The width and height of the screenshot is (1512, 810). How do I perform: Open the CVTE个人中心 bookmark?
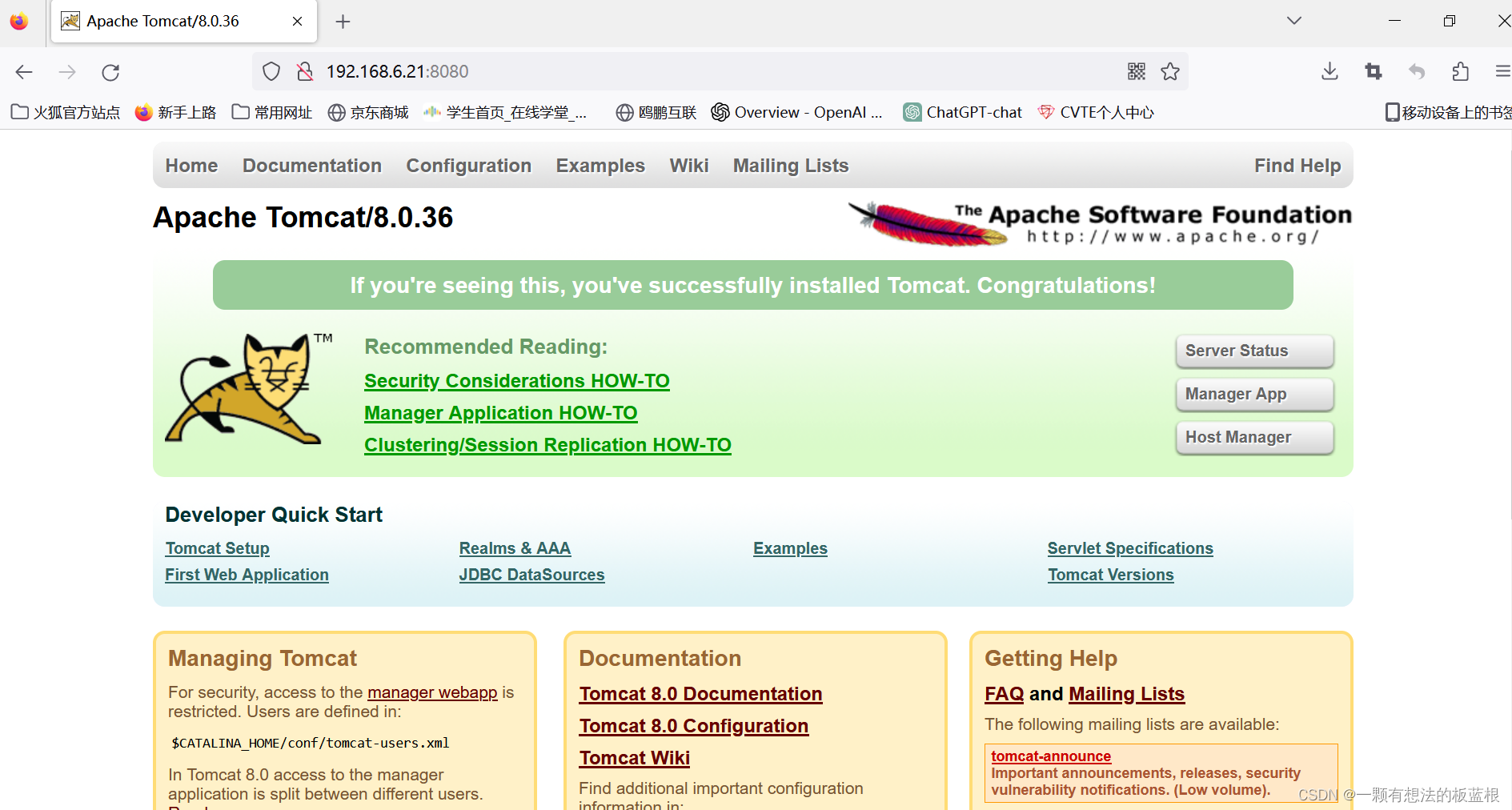pyautogui.click(x=1096, y=112)
